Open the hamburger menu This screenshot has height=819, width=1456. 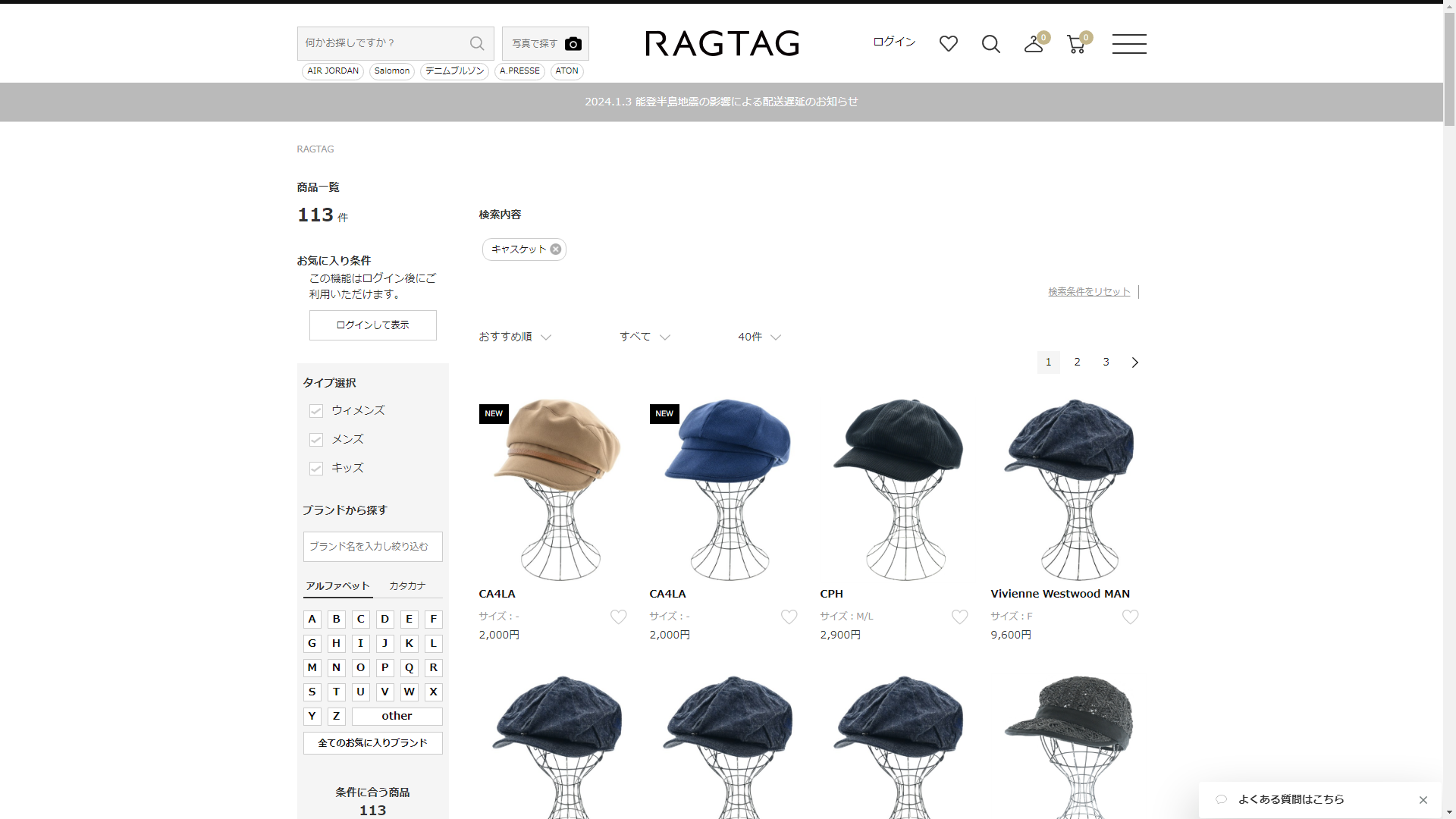click(1129, 43)
